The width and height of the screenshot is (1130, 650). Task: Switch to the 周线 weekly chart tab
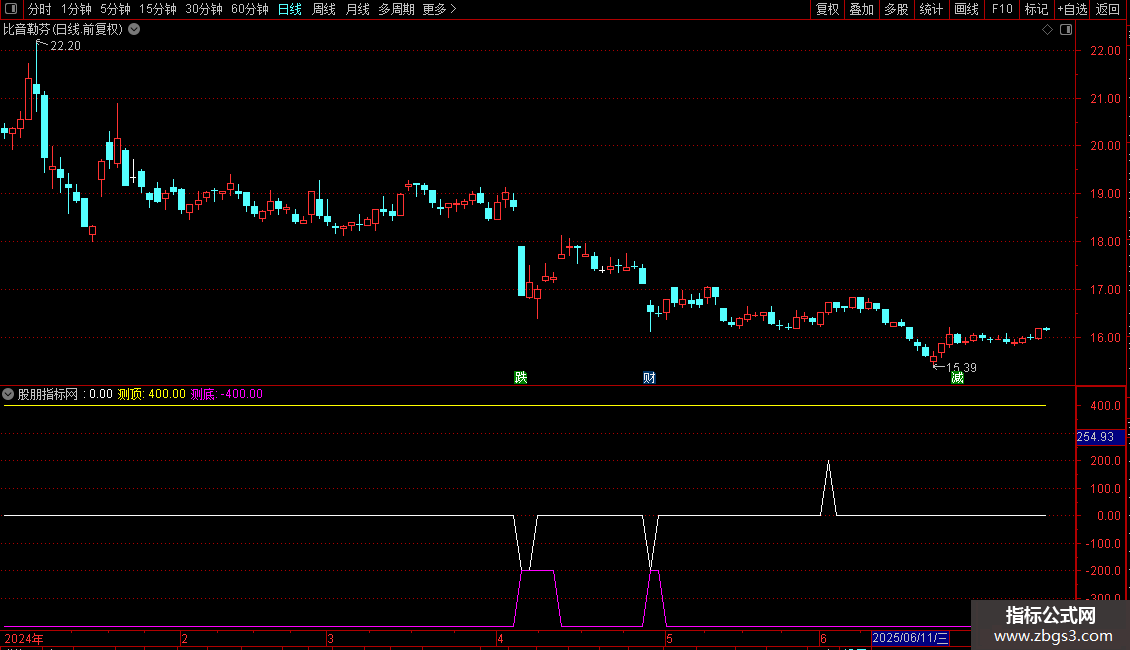click(324, 10)
